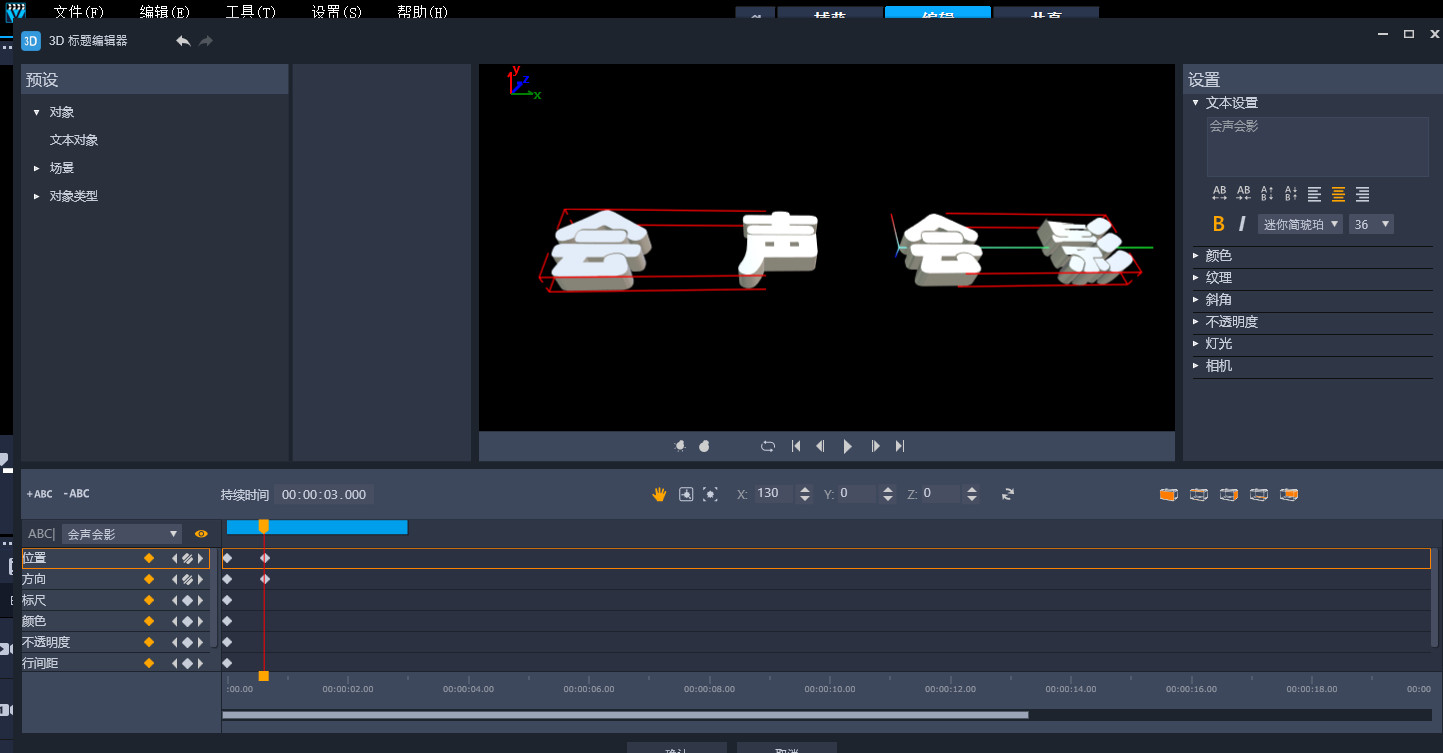The height and width of the screenshot is (753, 1443).
Task: Increase character spacing AB icon
Action: pyautogui.click(x=1219, y=193)
